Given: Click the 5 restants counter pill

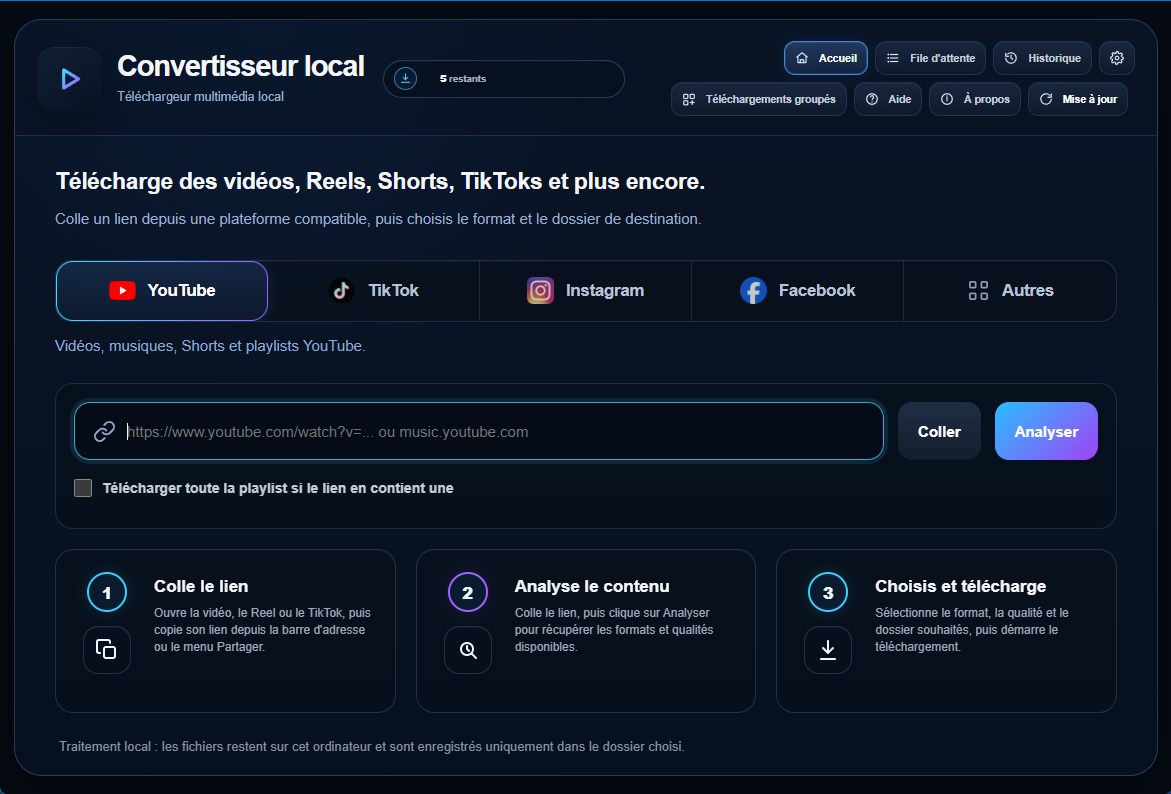Looking at the screenshot, I should tap(504, 78).
